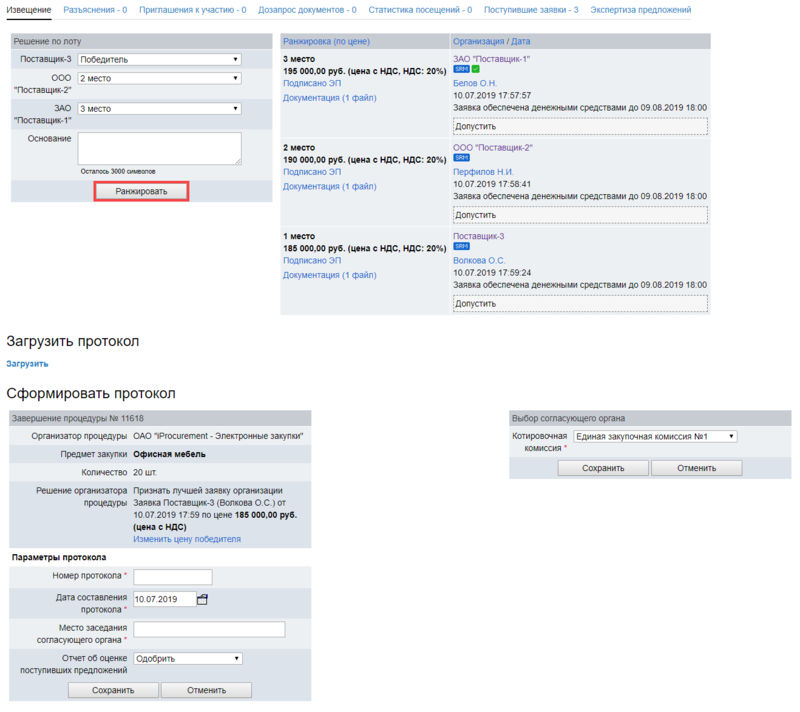Open the Поставщик-3 ranking dropdown

159,59
